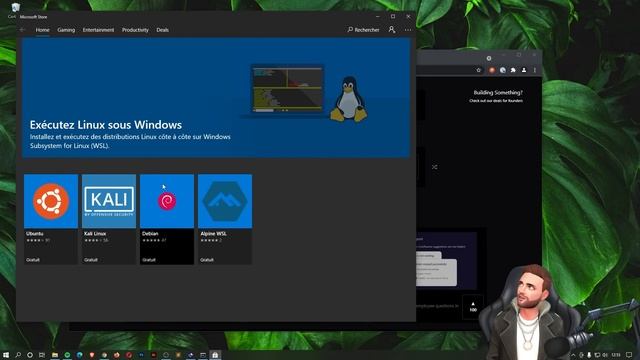Click the Exécutez Linux sous Windows banner
Viewport: 640px width, 360px height.
[x=216, y=98]
